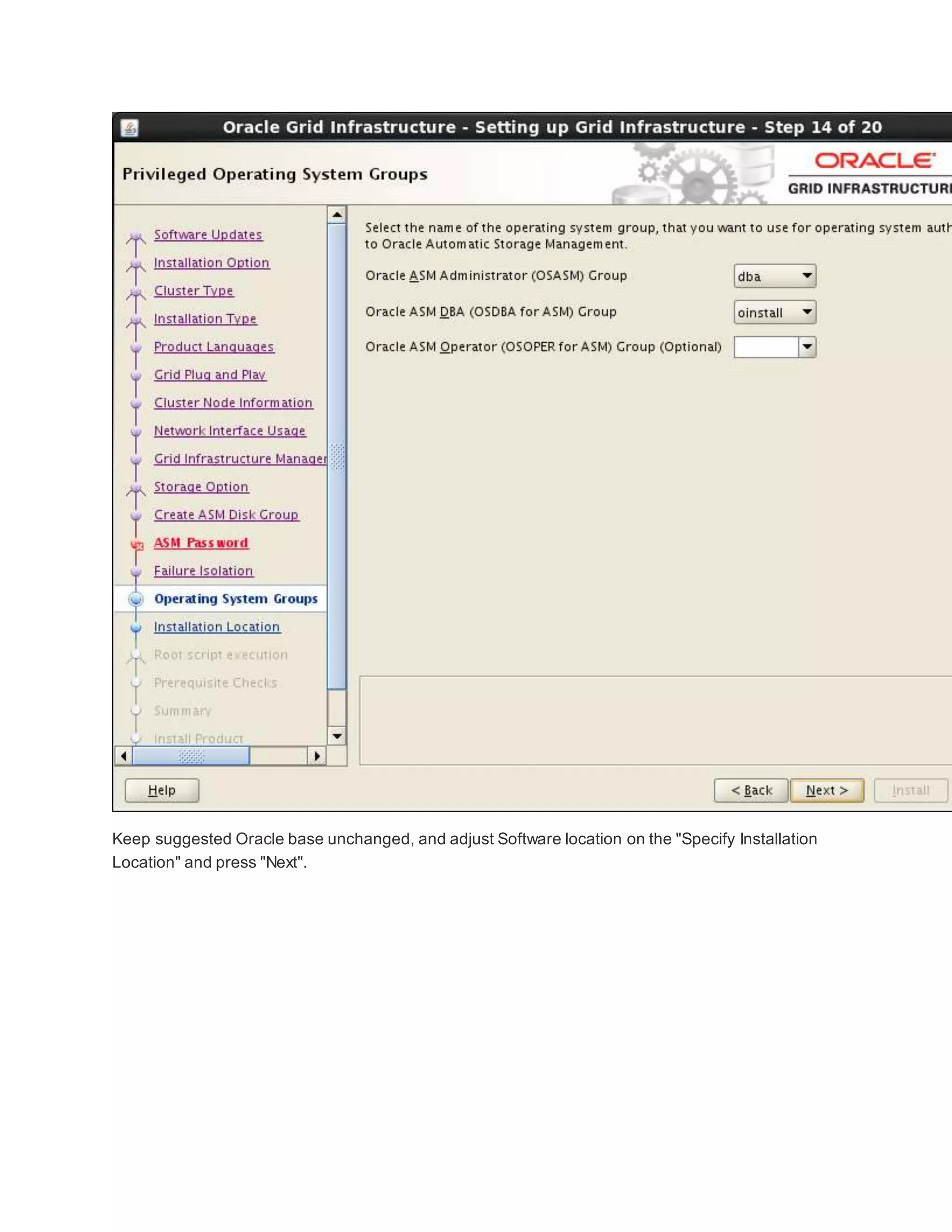Click the Help button

pyautogui.click(x=162, y=790)
